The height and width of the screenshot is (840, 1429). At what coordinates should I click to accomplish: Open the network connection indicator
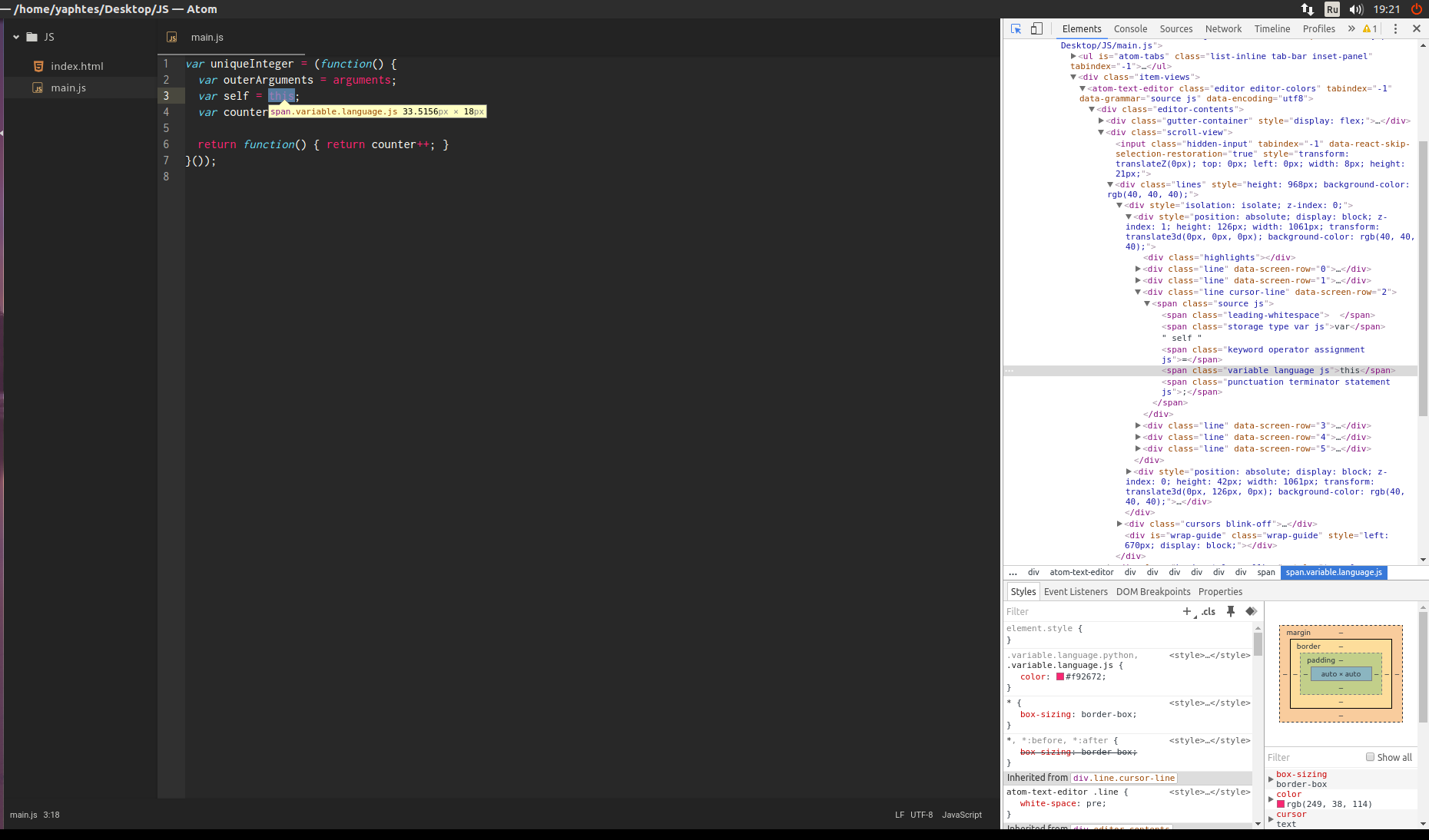point(1308,9)
